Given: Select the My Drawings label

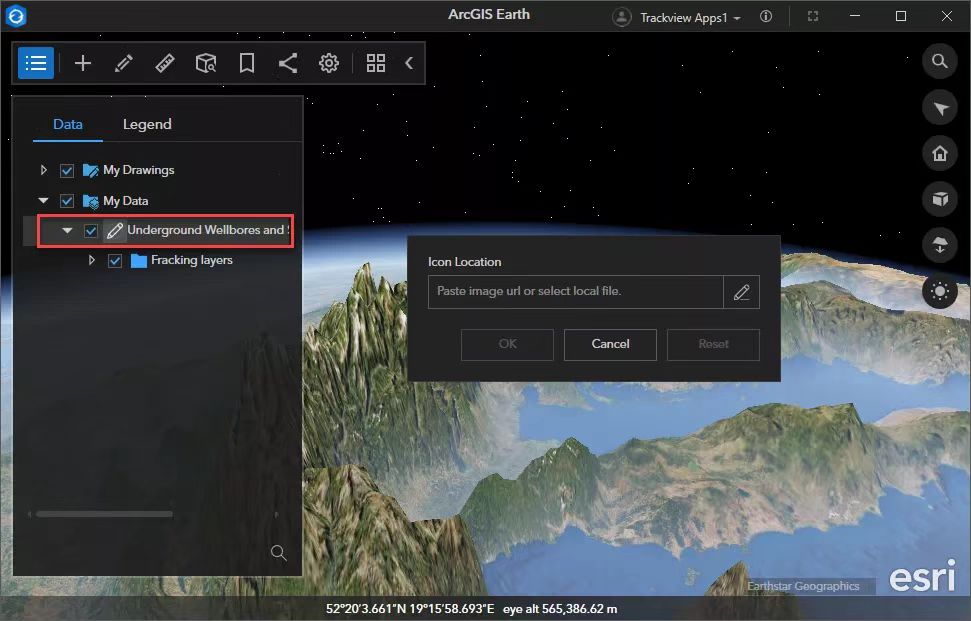Looking at the screenshot, I should tap(139, 170).
